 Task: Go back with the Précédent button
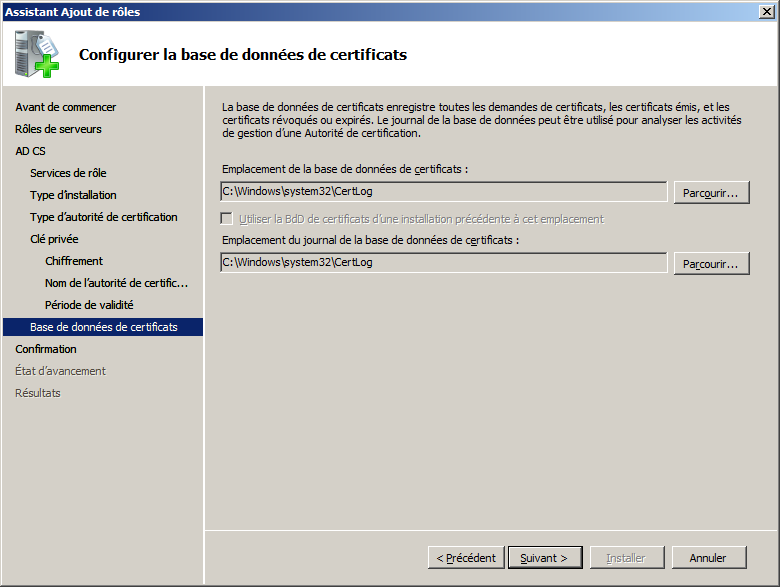click(466, 557)
